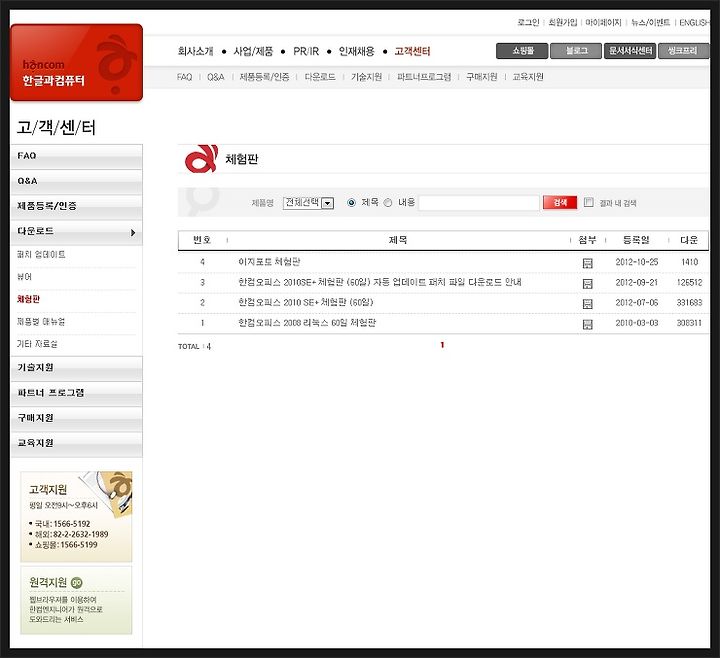Click the 블로그 button

tap(576, 51)
